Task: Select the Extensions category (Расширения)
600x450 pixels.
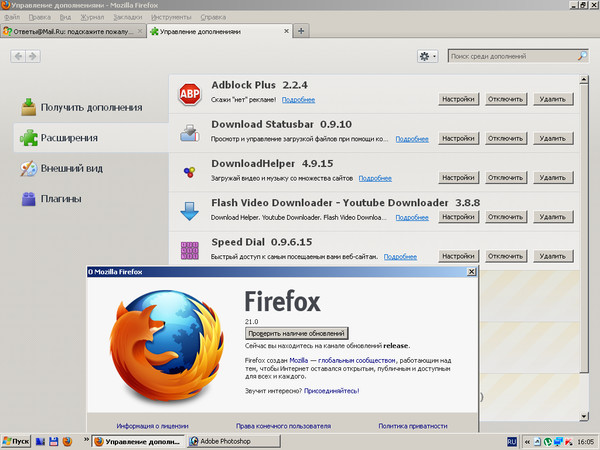Action: 91,138
